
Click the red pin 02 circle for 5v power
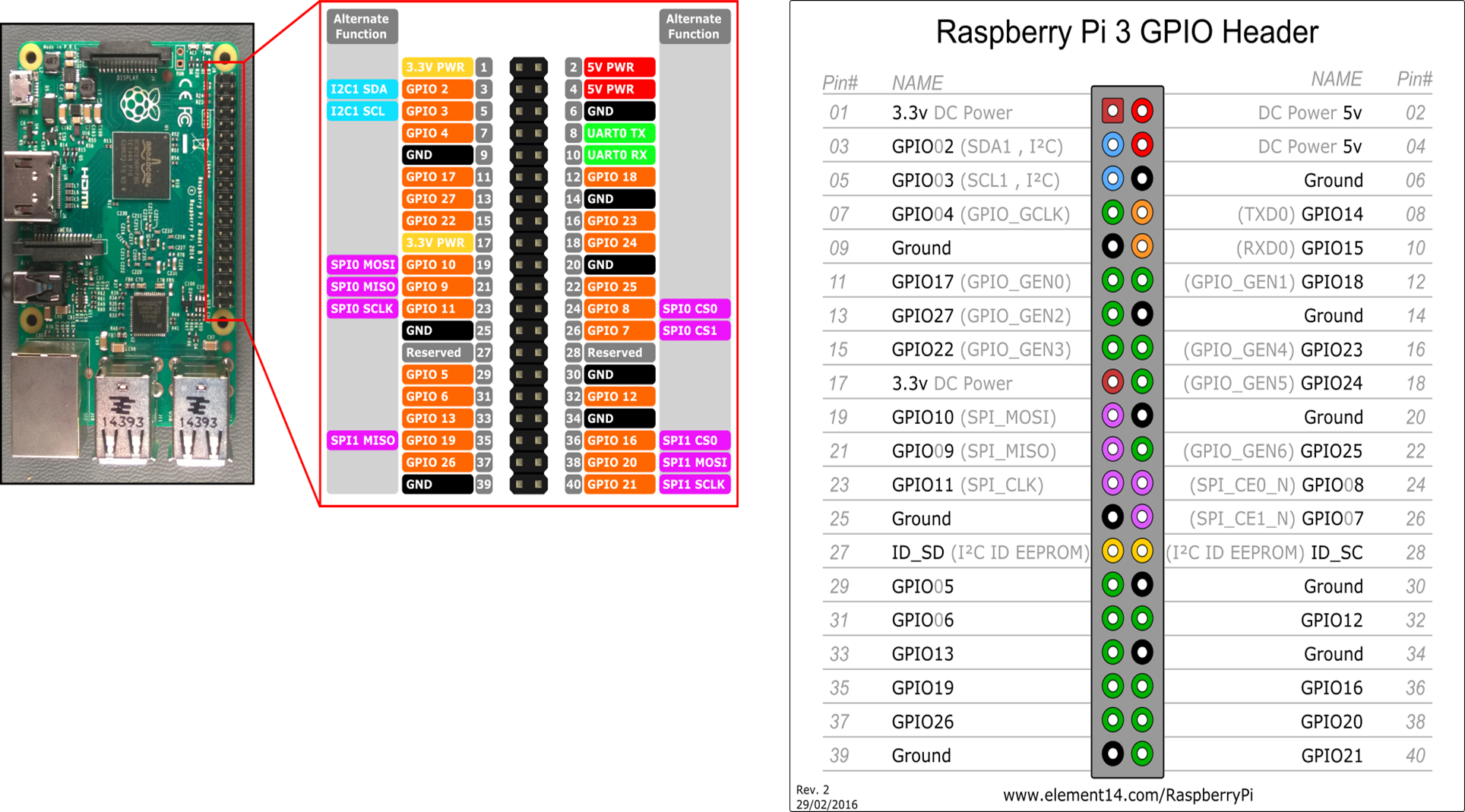(1141, 111)
